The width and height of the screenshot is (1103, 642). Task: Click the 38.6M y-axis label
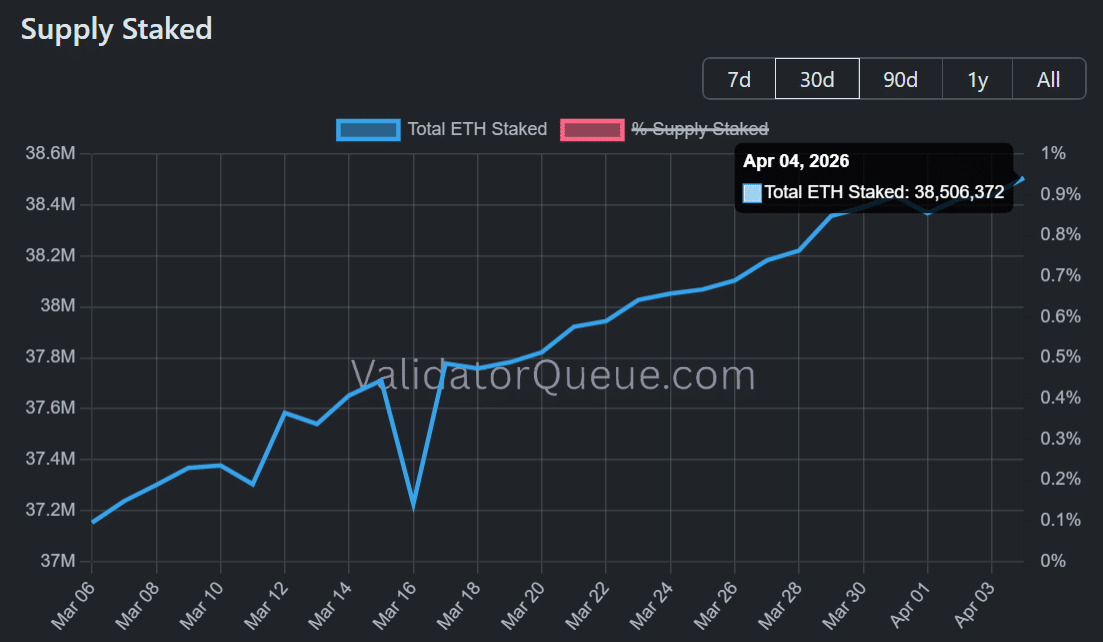coord(50,154)
